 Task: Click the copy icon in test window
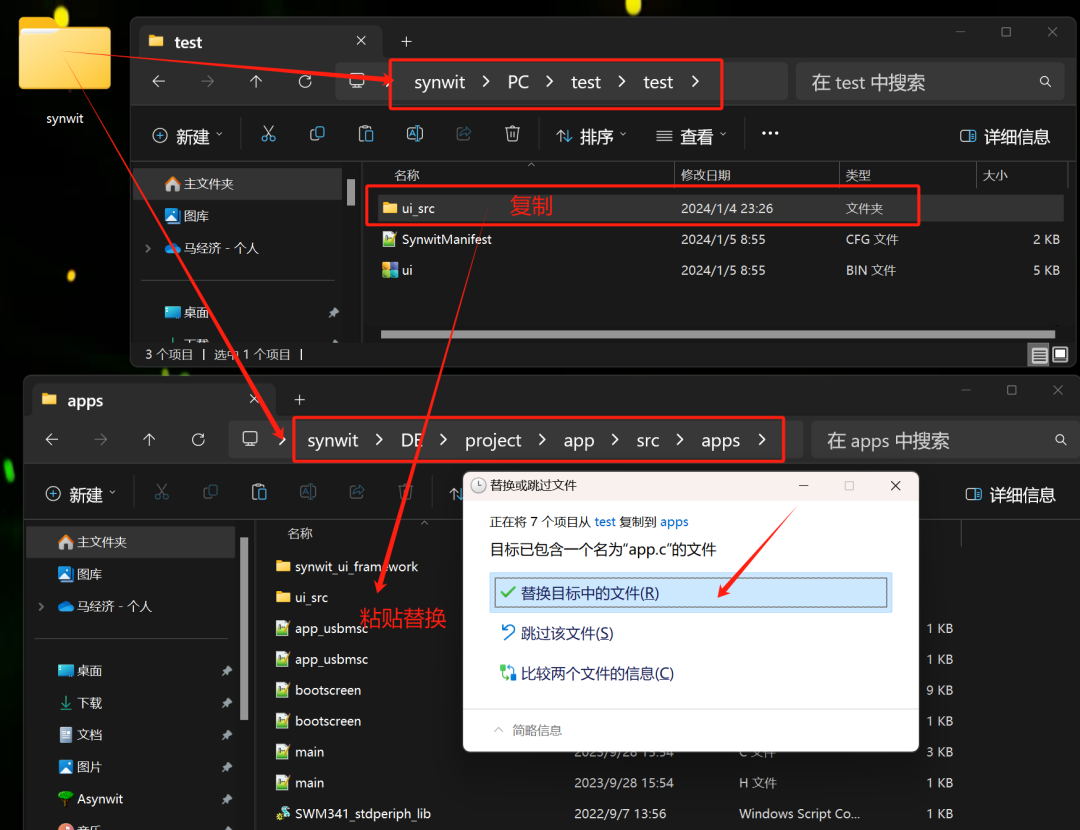[317, 134]
